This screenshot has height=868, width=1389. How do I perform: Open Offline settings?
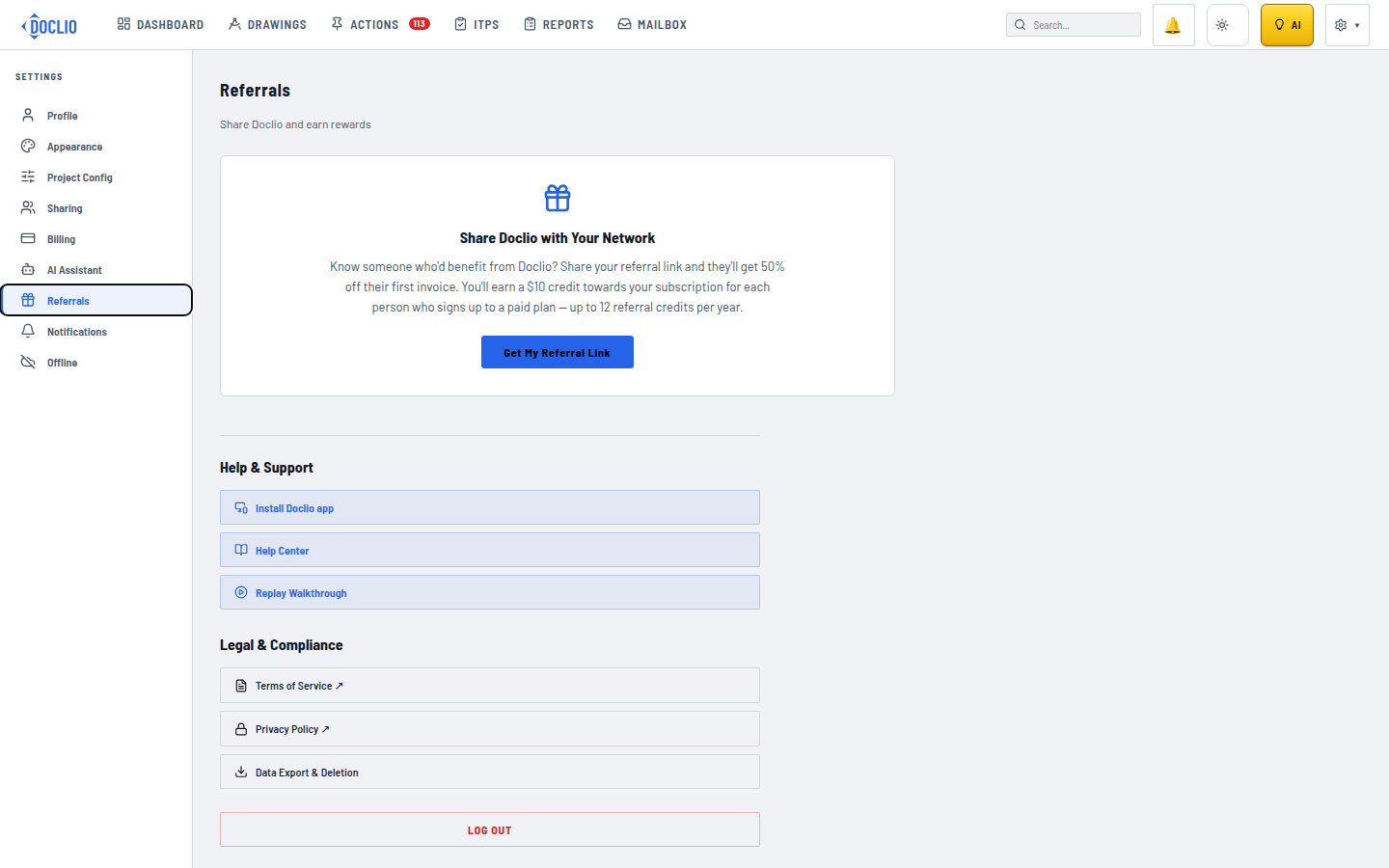tap(96, 363)
